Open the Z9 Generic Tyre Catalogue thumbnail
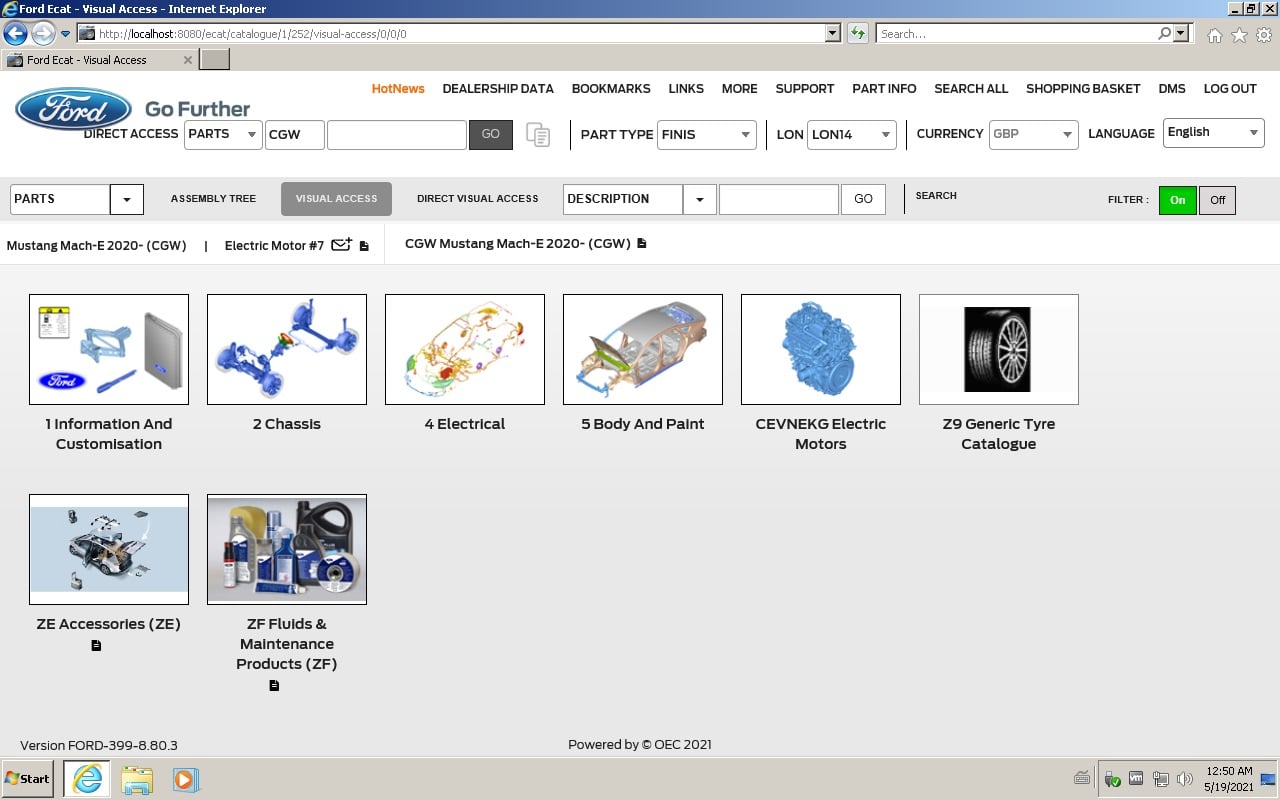 (x=999, y=349)
